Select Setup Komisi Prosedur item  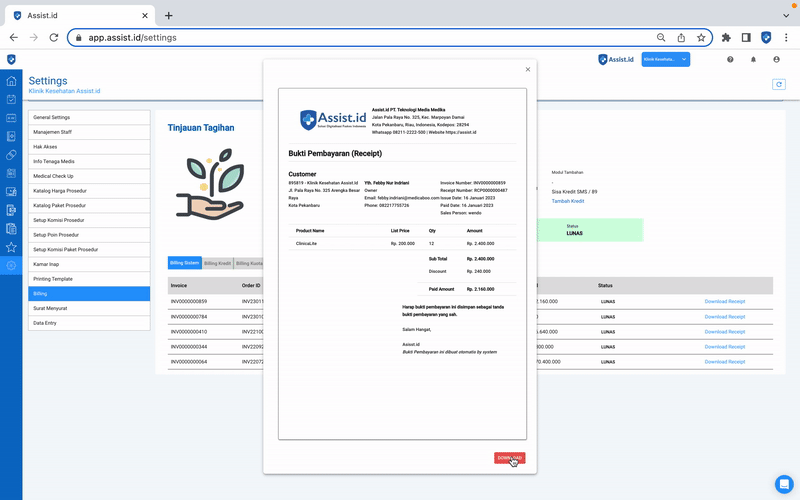pos(89,220)
